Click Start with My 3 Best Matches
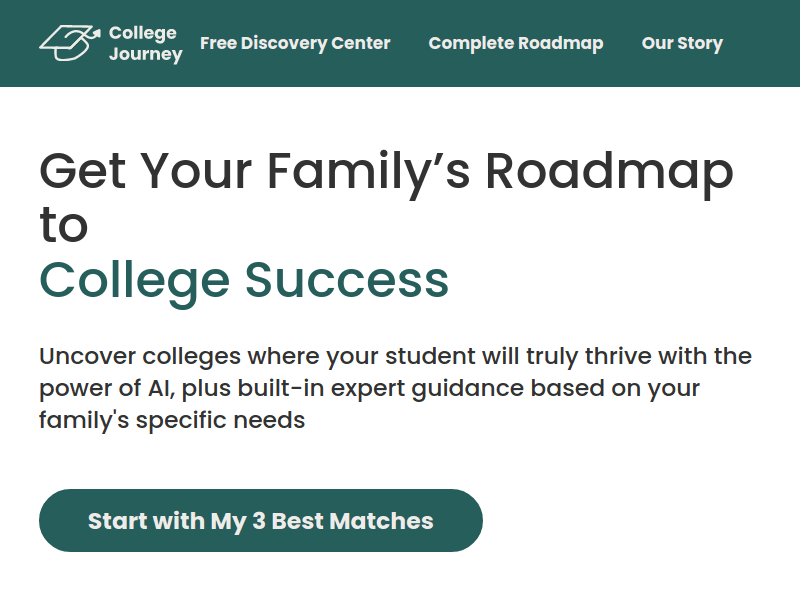Viewport: 800px width, 600px height. pyautogui.click(x=260, y=520)
